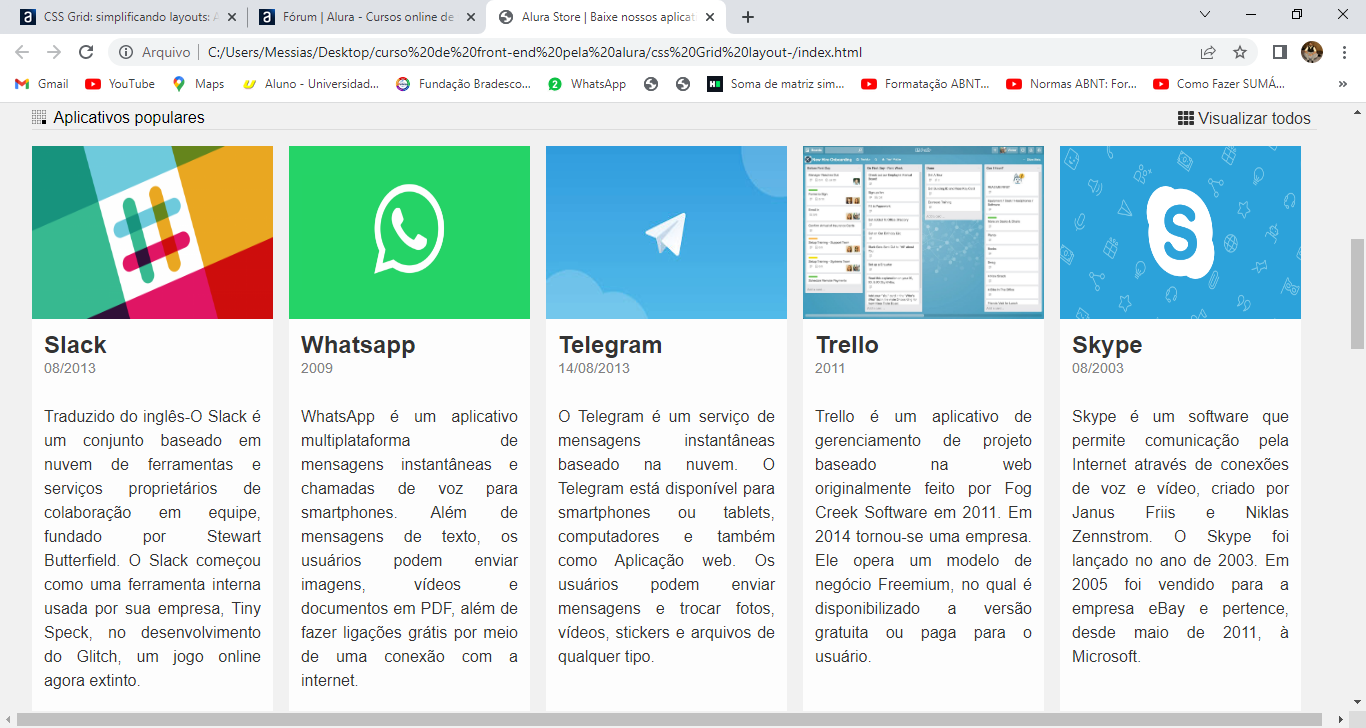The height and width of the screenshot is (728, 1366).
Task: Open the YouTube bookmark
Action: point(120,84)
